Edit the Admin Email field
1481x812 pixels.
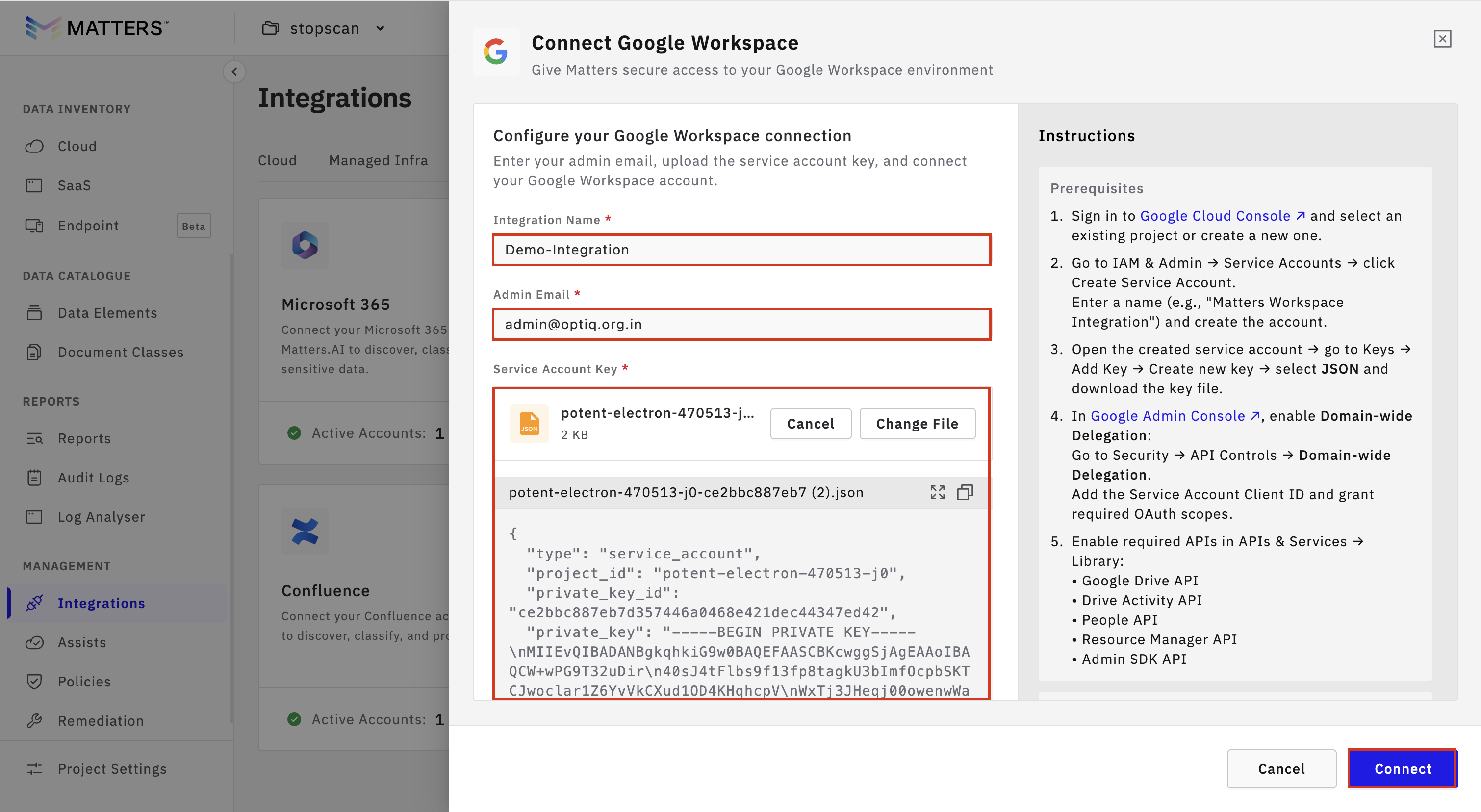(x=741, y=324)
